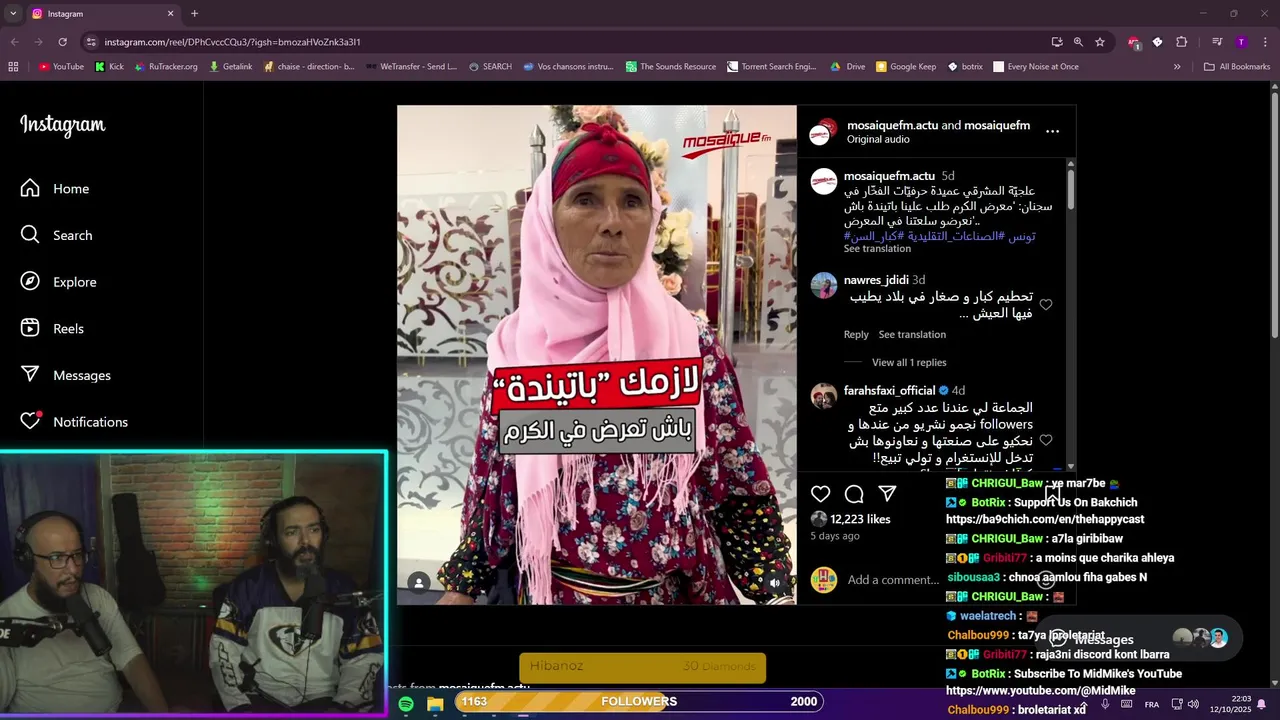
Task: Show tagged people icon on the video
Action: pos(419,582)
